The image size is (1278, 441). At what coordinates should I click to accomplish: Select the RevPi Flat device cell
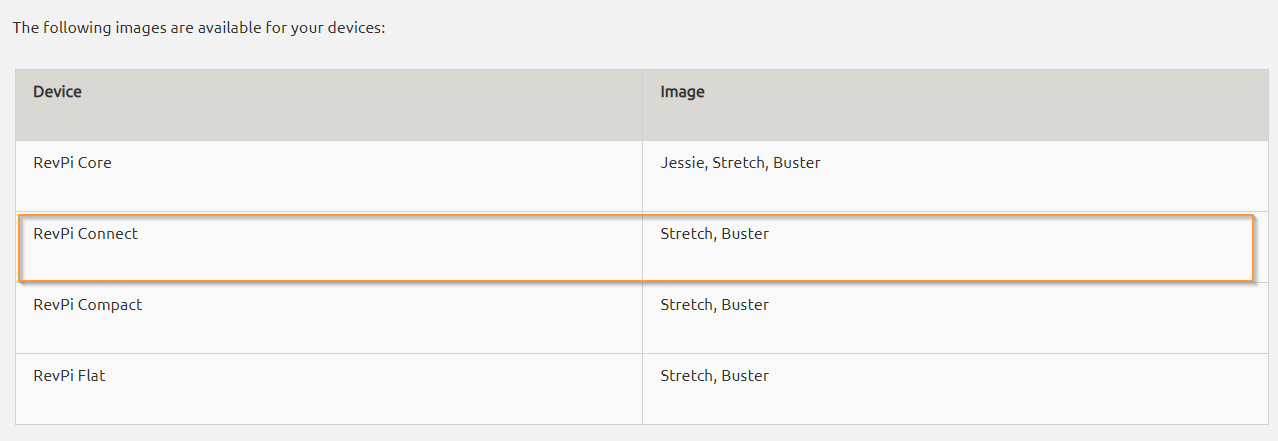click(x=329, y=389)
